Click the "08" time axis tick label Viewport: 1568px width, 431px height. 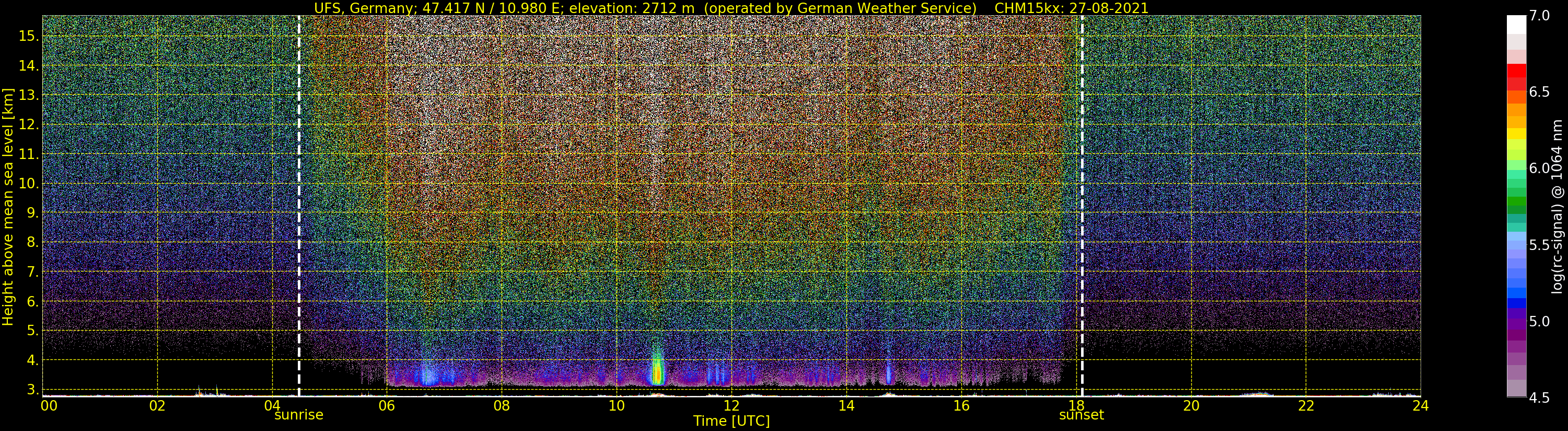(502, 406)
